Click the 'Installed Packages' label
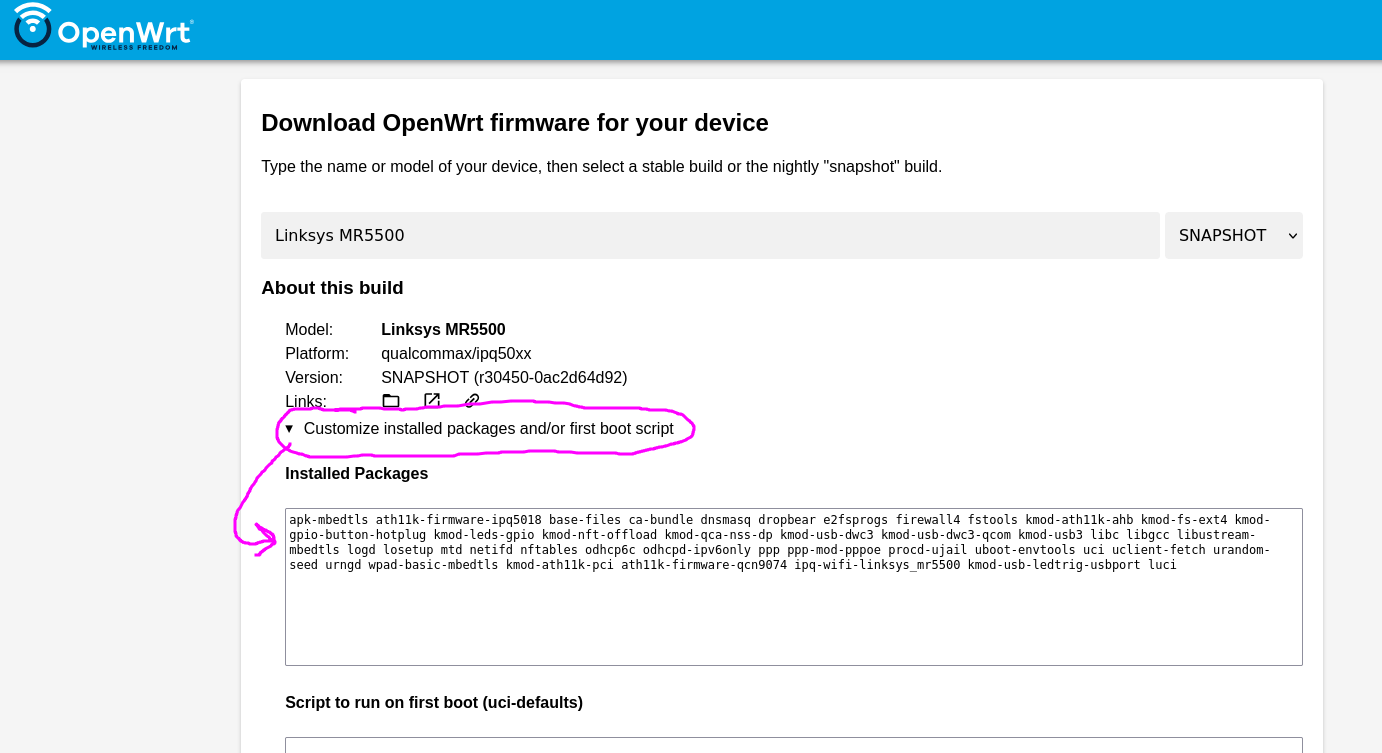 (356, 474)
